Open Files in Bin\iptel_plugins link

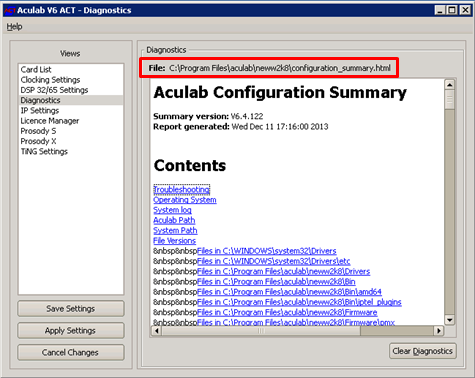(299, 302)
